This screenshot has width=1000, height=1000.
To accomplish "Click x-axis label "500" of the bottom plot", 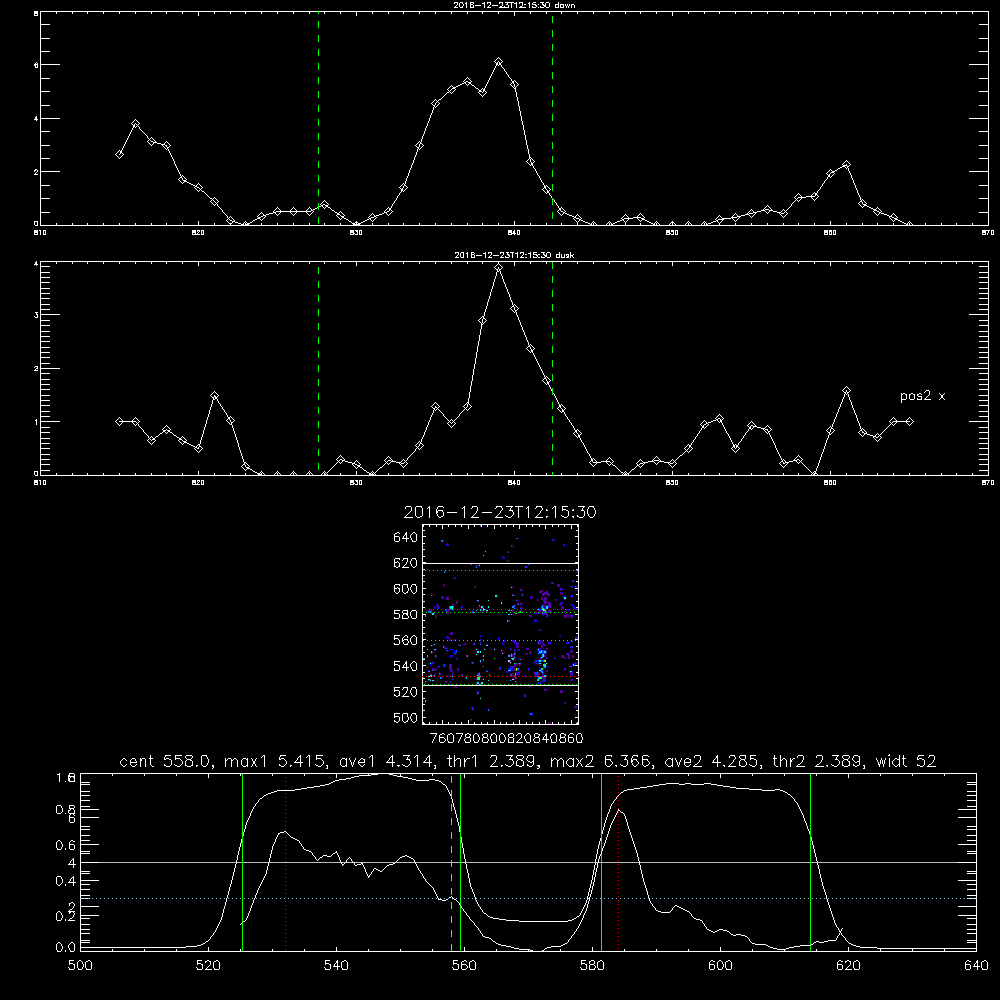I will click(x=80, y=966).
